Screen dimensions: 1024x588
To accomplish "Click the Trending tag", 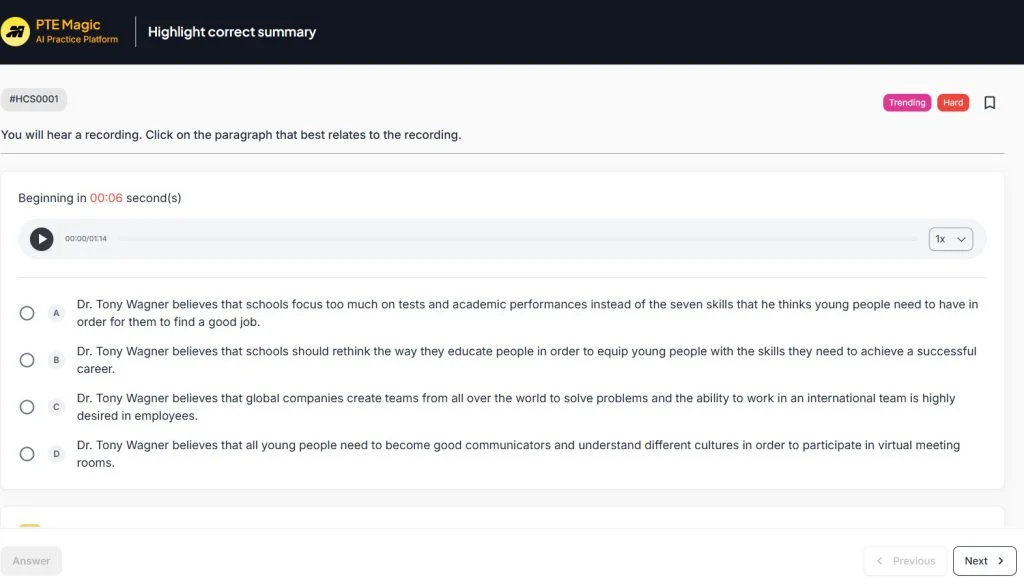I will [907, 102].
